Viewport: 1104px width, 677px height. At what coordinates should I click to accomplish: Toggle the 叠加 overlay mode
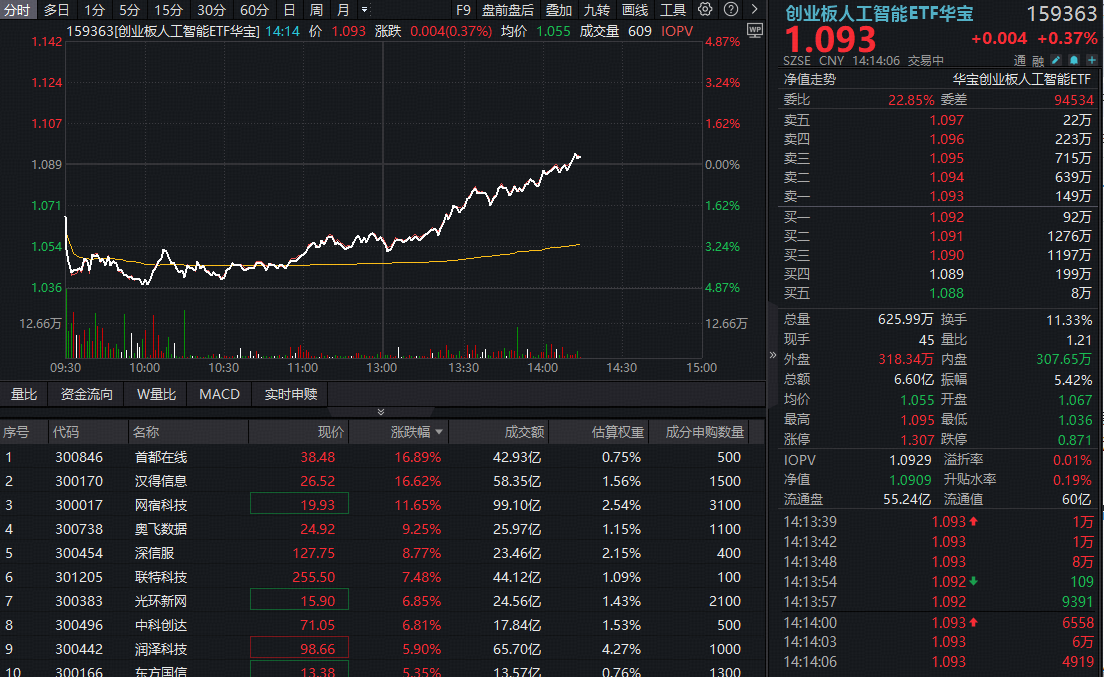click(x=558, y=9)
